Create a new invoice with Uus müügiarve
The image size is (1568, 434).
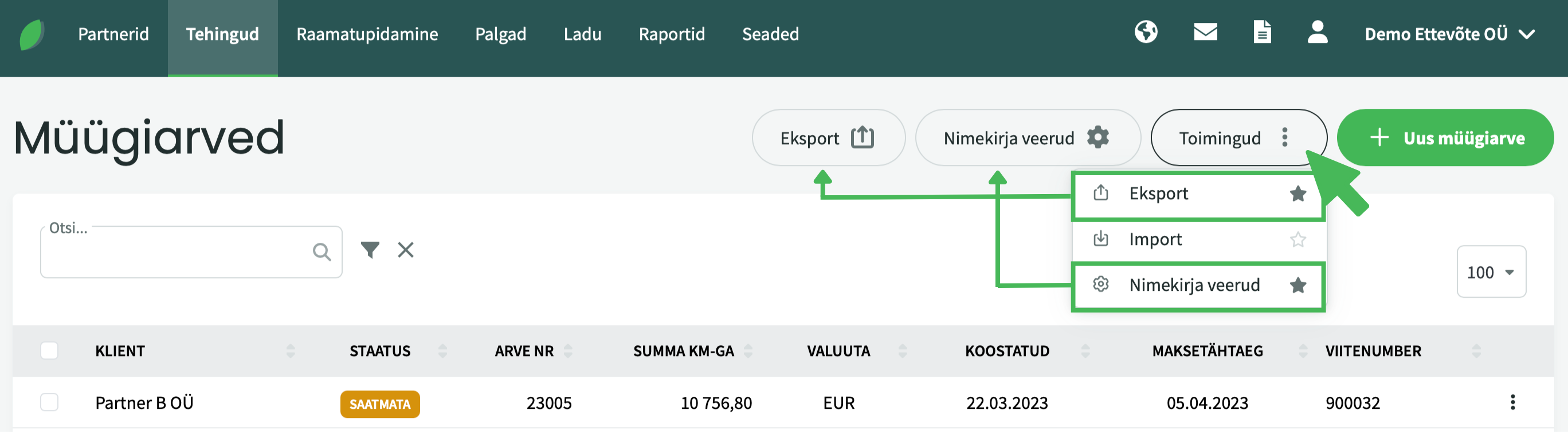pos(1445,138)
